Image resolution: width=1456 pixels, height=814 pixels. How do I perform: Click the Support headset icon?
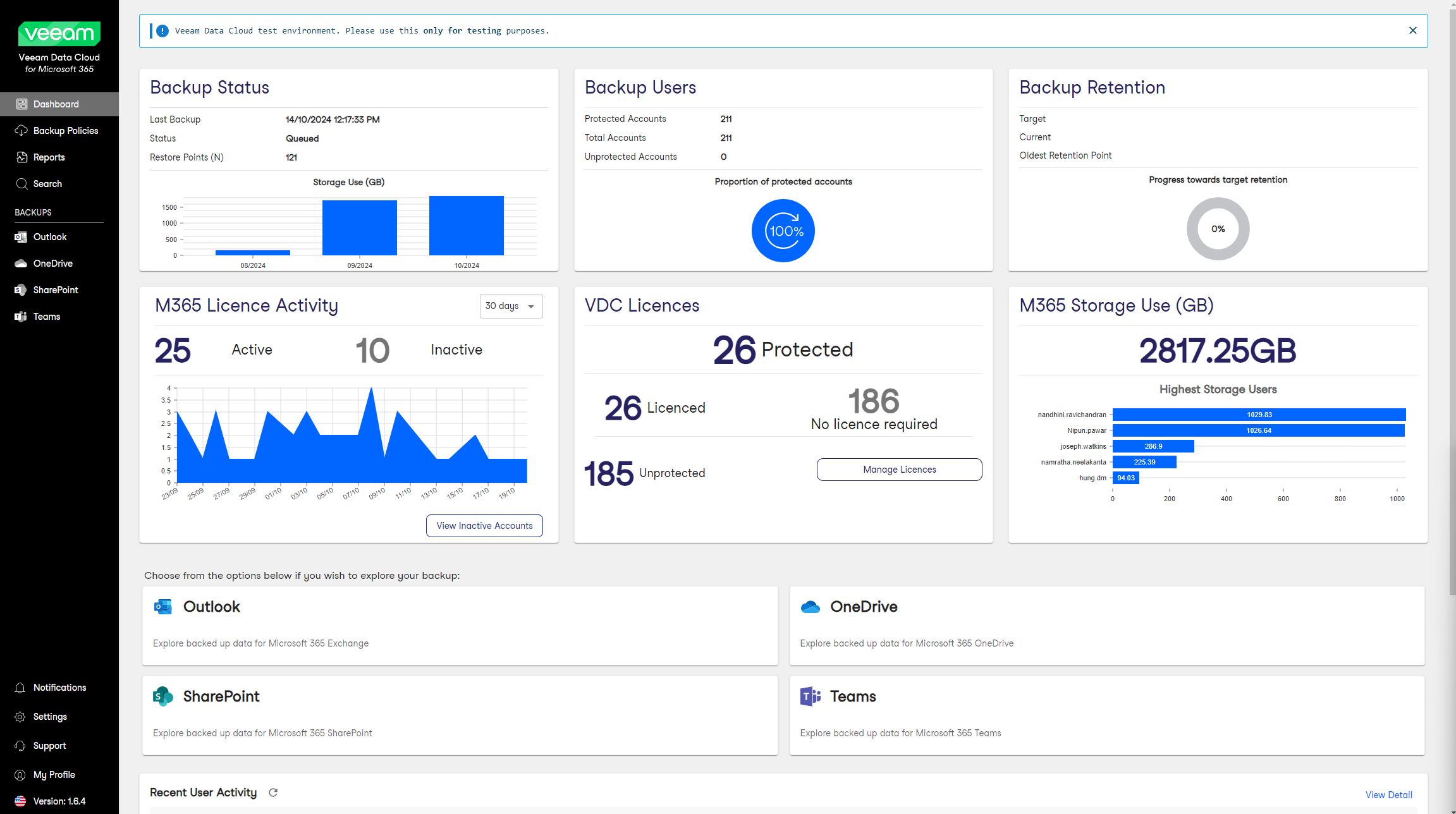click(x=20, y=746)
